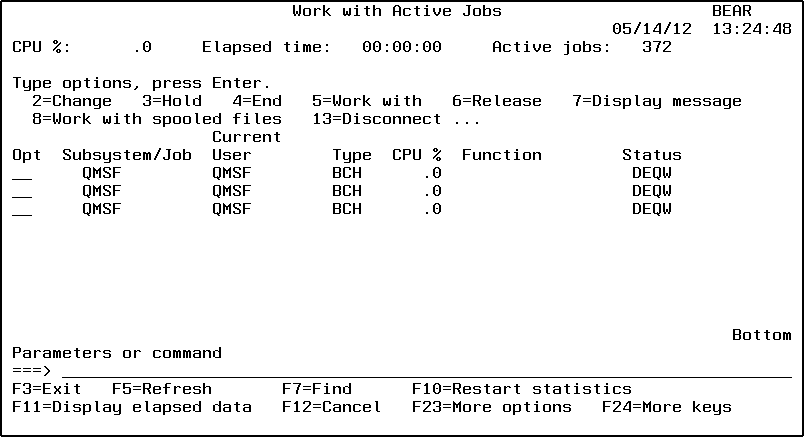Screen dimensions: 804x437
Task: Click F10=Restart statistics
Action: (521, 389)
